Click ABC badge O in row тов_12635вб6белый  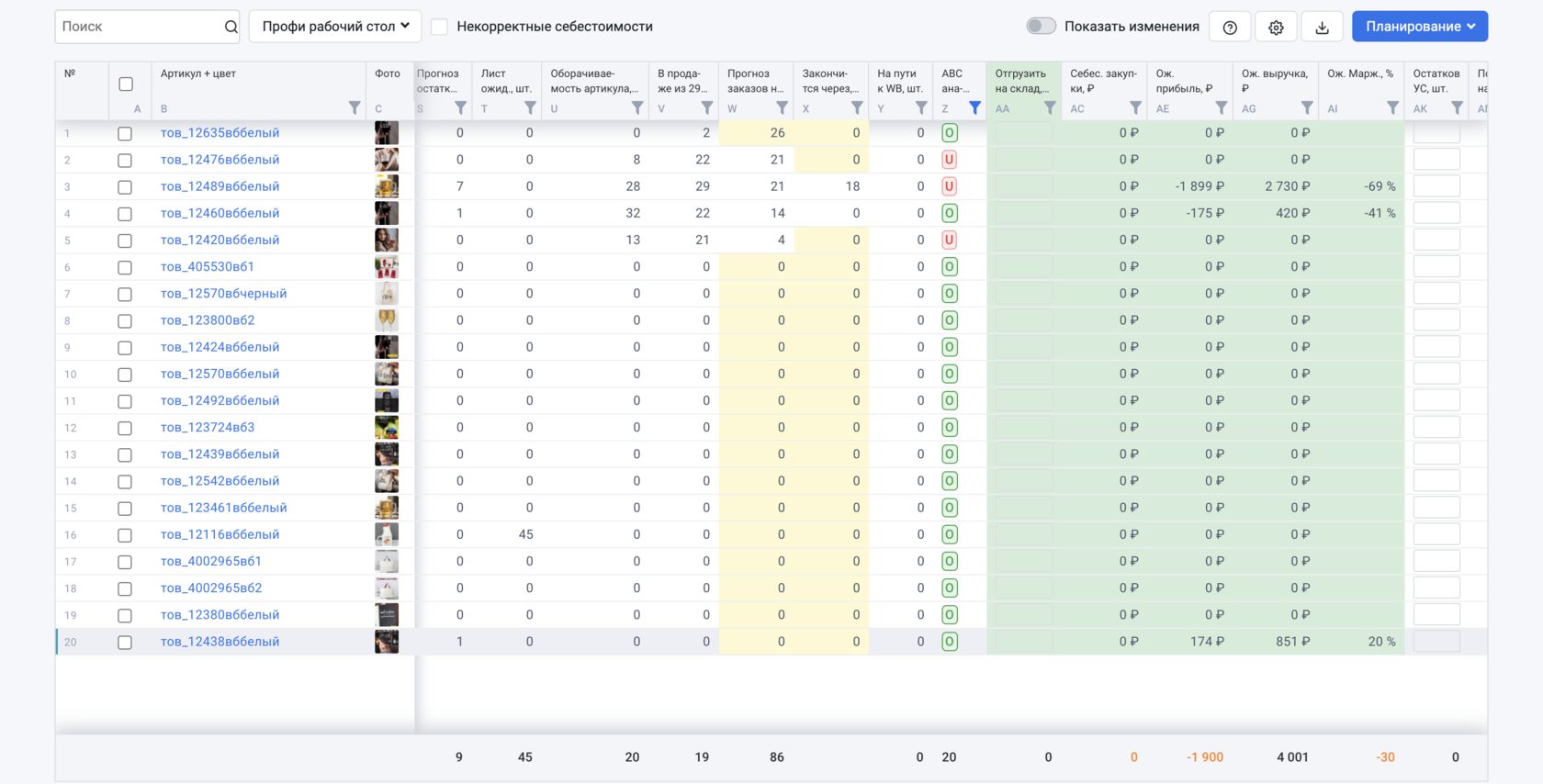pos(950,133)
